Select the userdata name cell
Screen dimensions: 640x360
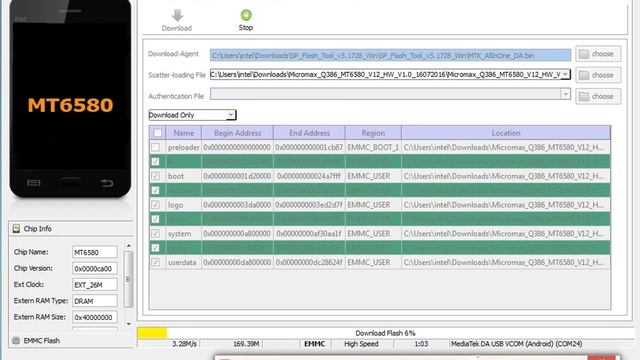click(x=184, y=262)
